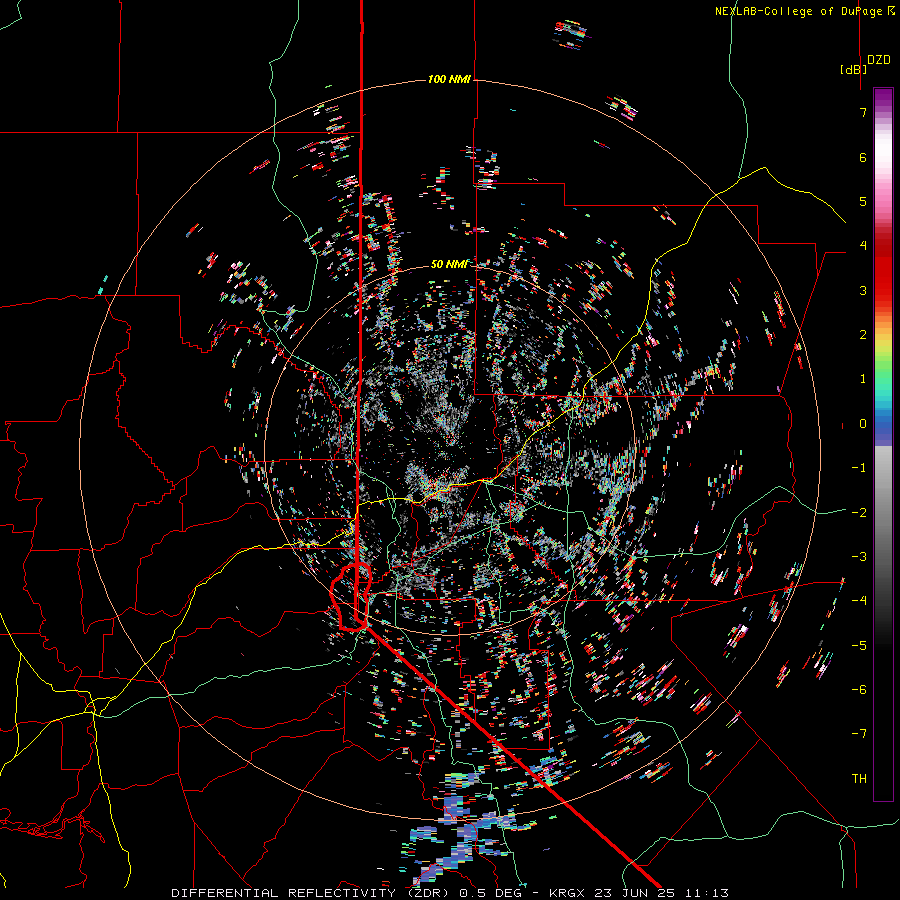900x900 pixels.
Task: Click the -5 value on the scale
Action: (x=859, y=645)
